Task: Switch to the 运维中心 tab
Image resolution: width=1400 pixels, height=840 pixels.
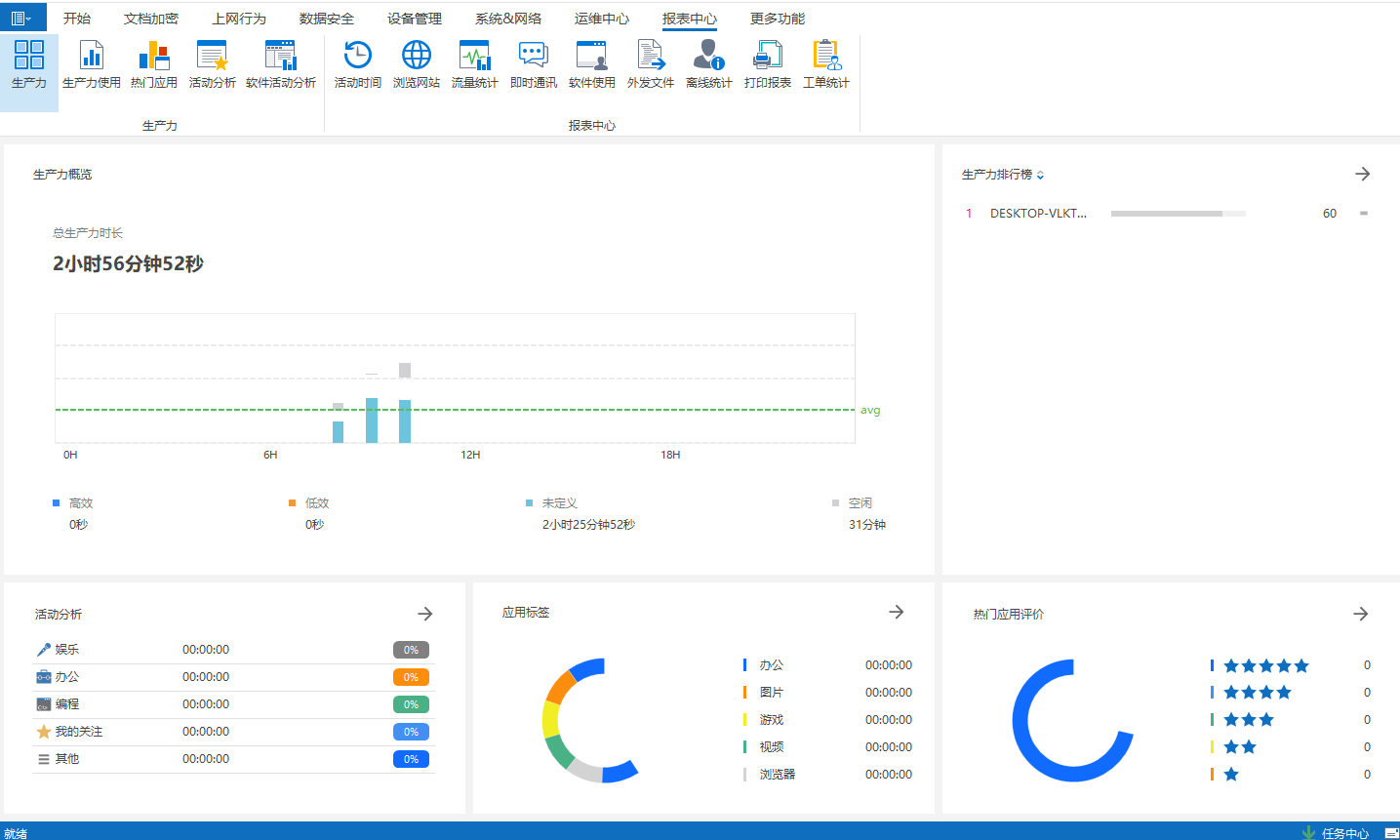Action: [x=601, y=19]
